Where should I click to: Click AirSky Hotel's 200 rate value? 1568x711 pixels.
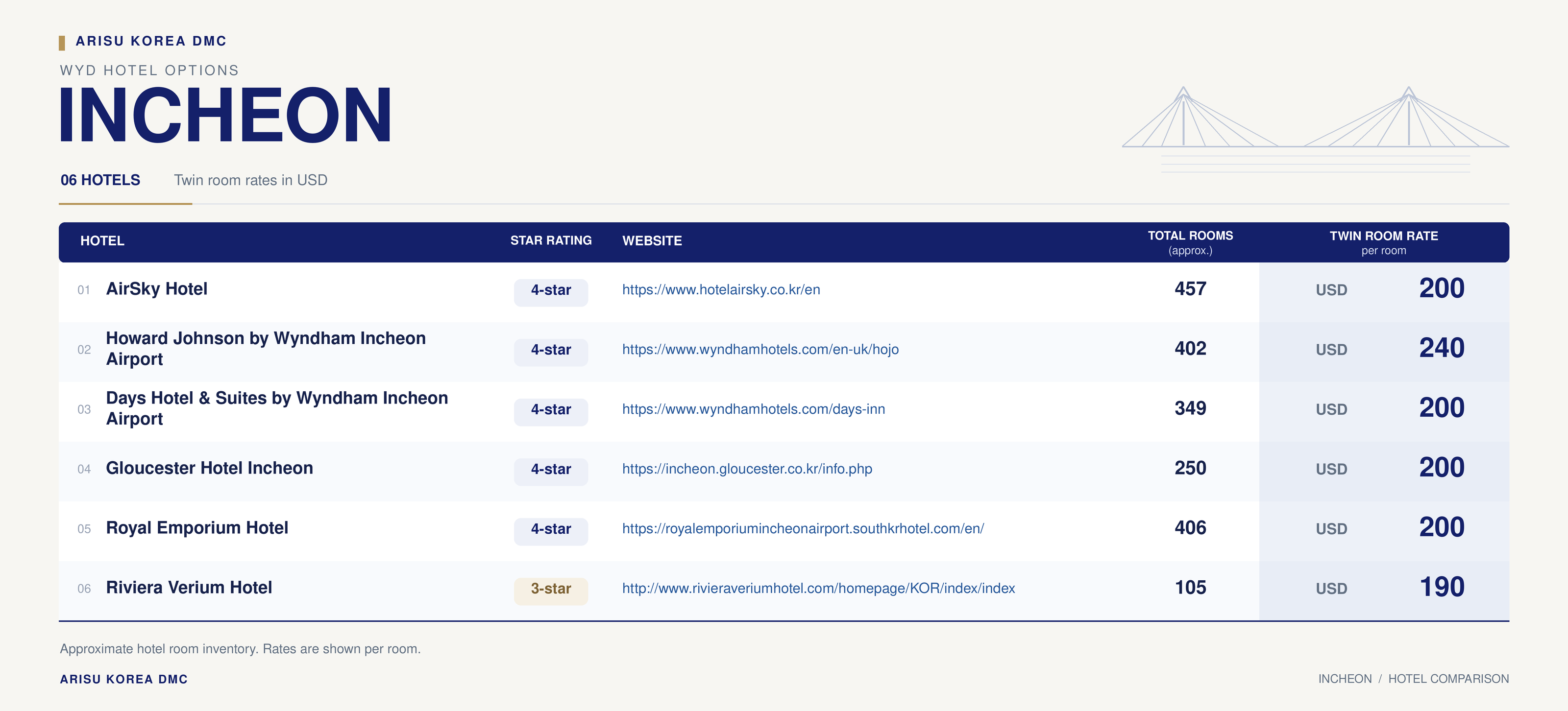[x=1442, y=288]
